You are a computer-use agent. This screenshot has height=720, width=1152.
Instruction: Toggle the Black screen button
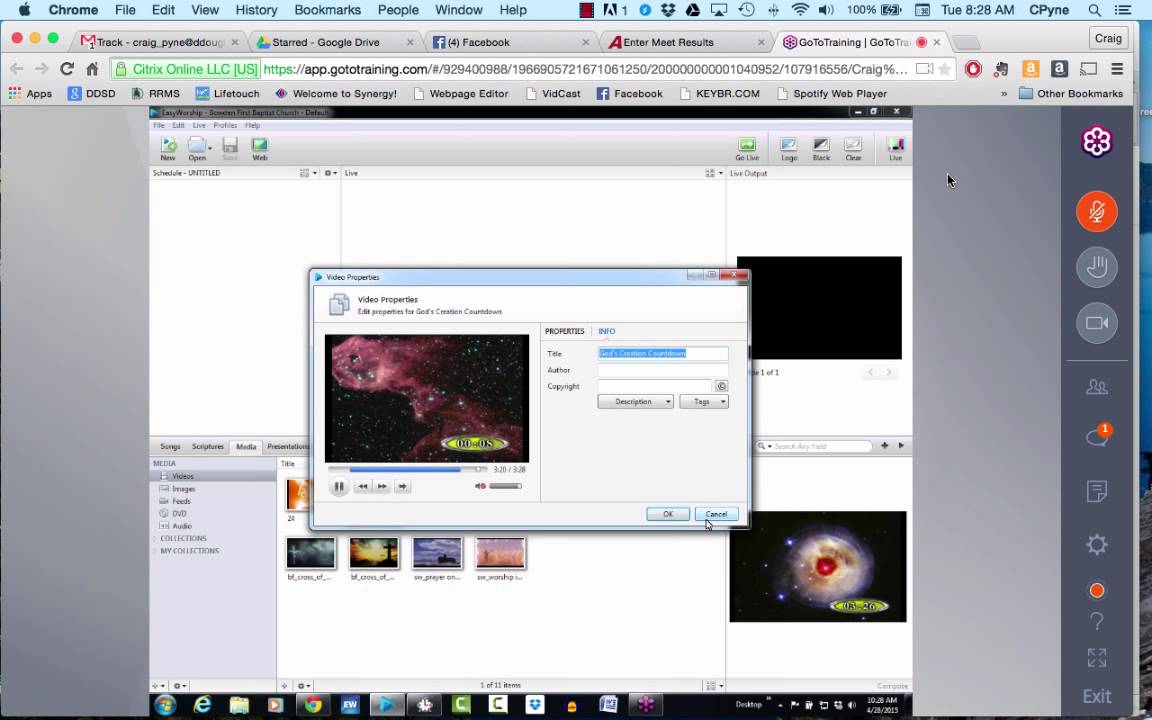pos(821,148)
